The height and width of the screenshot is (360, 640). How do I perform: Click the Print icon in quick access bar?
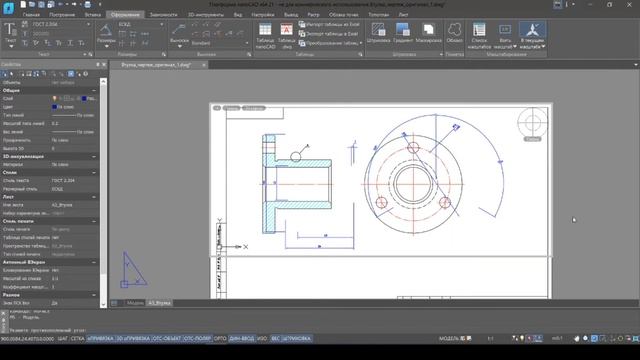pos(87,4)
